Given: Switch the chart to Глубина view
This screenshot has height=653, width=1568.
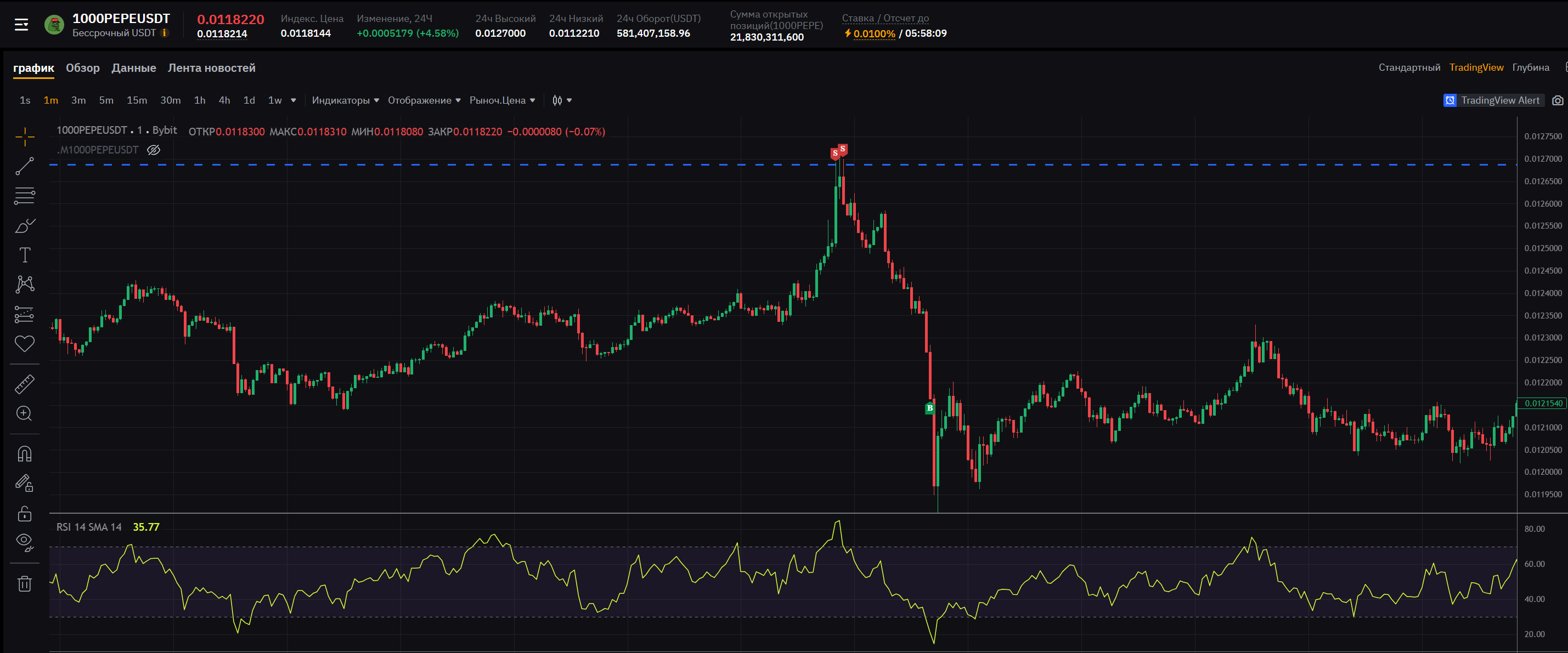Looking at the screenshot, I should pos(1530,67).
